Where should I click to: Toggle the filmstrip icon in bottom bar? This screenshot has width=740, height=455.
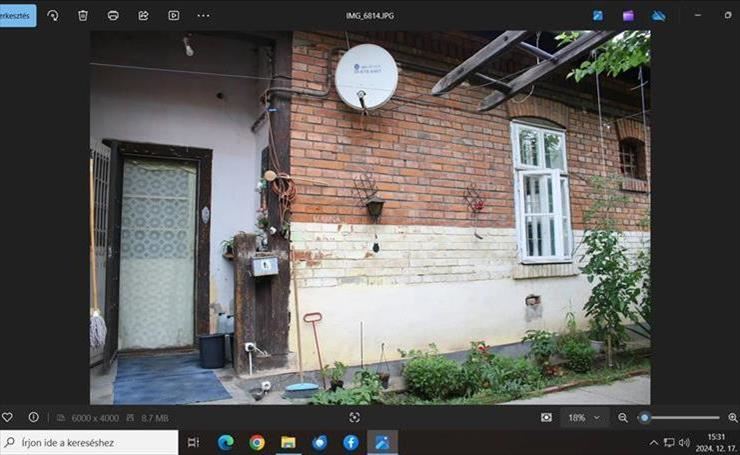click(x=546, y=417)
